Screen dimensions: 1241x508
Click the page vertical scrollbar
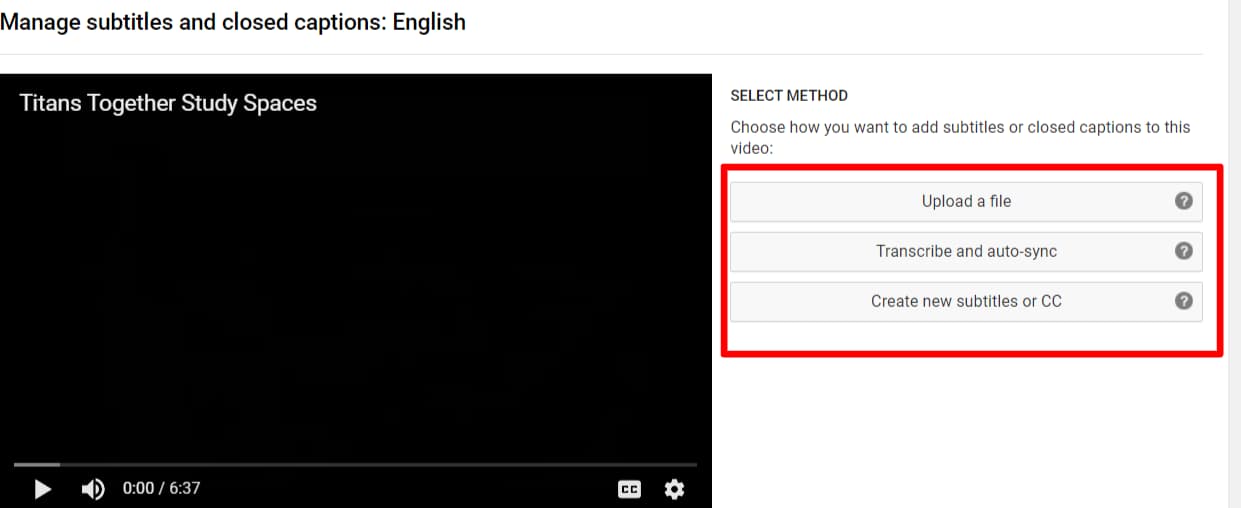click(x=1235, y=254)
